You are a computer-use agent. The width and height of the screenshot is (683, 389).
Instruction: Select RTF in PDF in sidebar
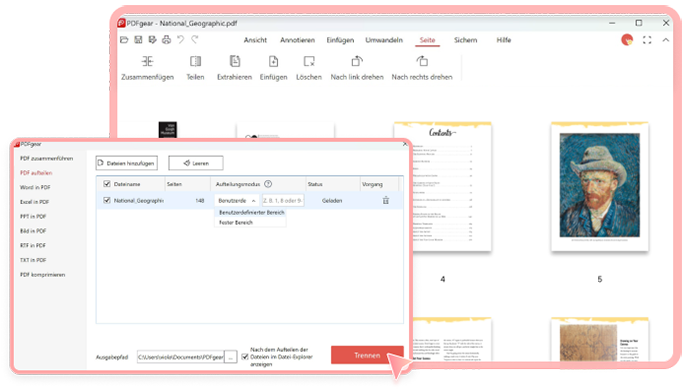(33, 246)
